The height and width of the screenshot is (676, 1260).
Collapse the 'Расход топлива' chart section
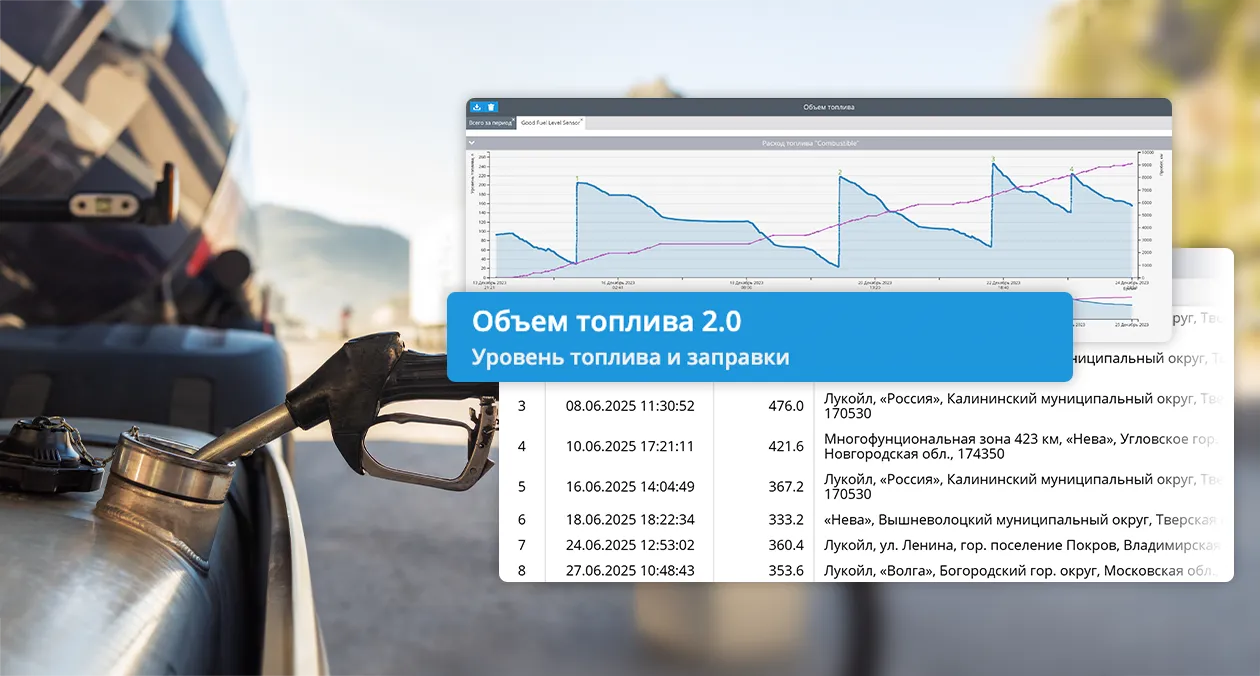pyautogui.click(x=472, y=143)
